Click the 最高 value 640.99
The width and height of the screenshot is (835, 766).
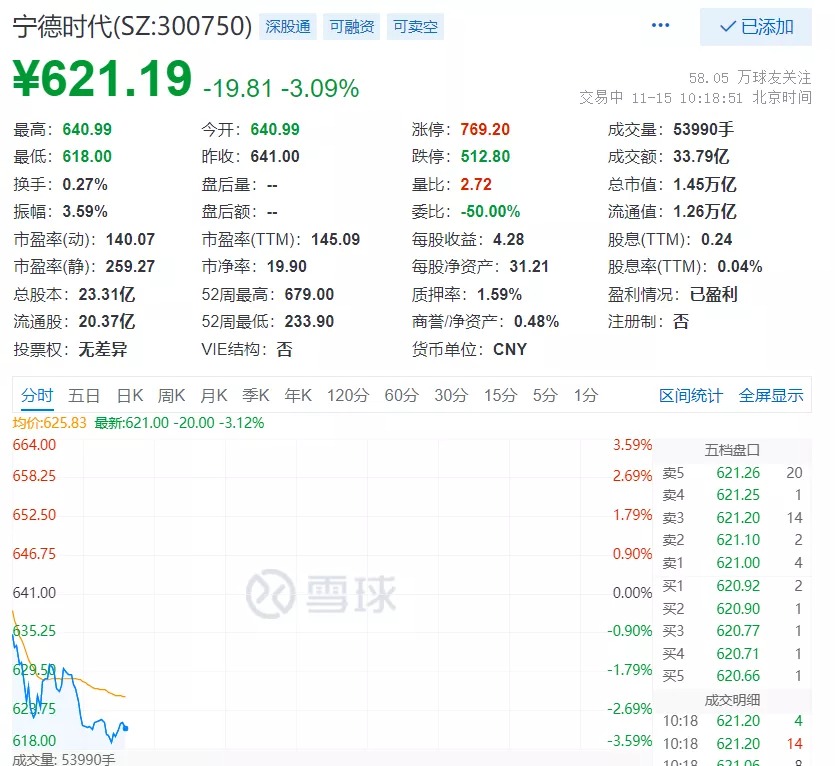87,129
